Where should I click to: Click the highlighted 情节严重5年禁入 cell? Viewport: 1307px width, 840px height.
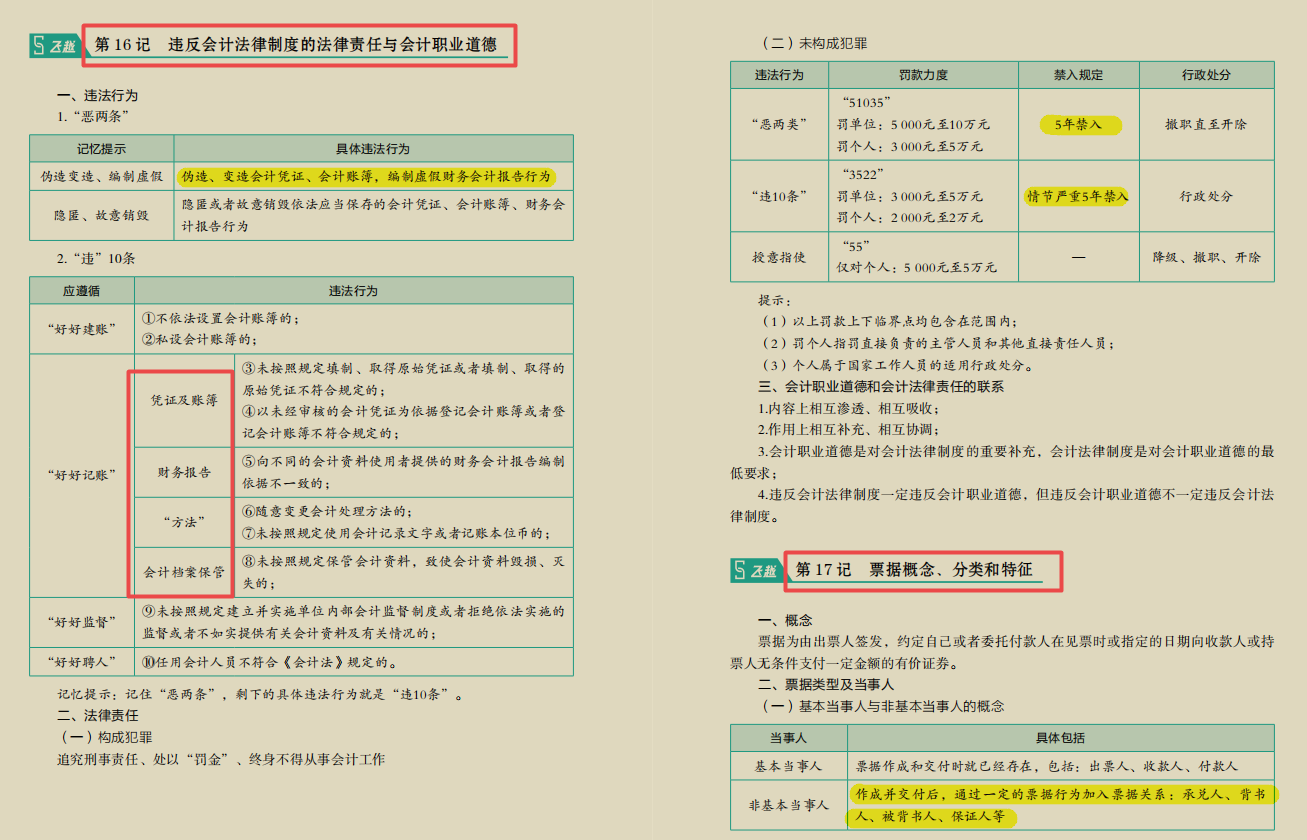pos(1078,196)
